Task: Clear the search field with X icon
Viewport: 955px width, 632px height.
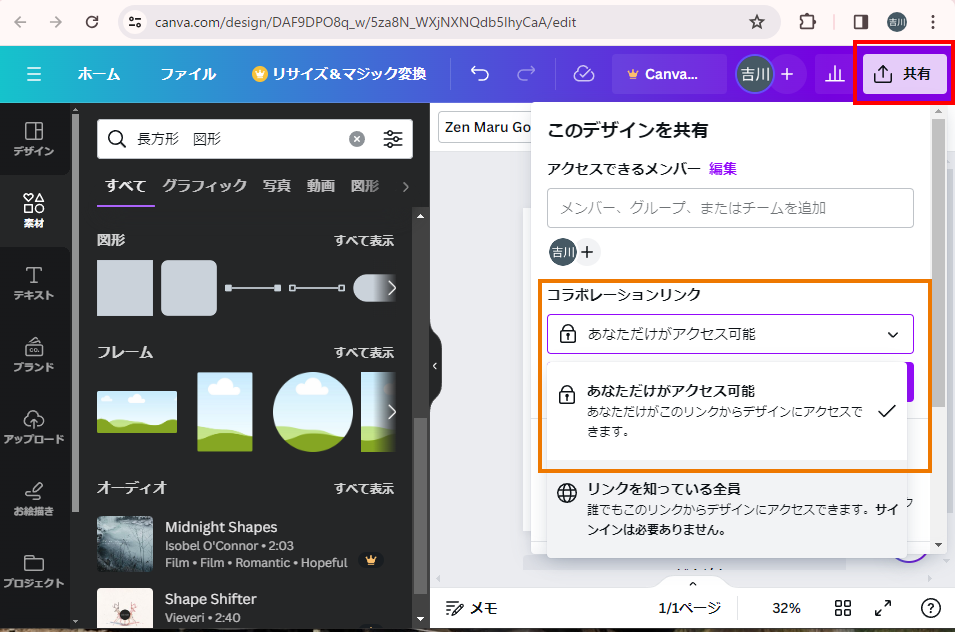Action: (357, 139)
